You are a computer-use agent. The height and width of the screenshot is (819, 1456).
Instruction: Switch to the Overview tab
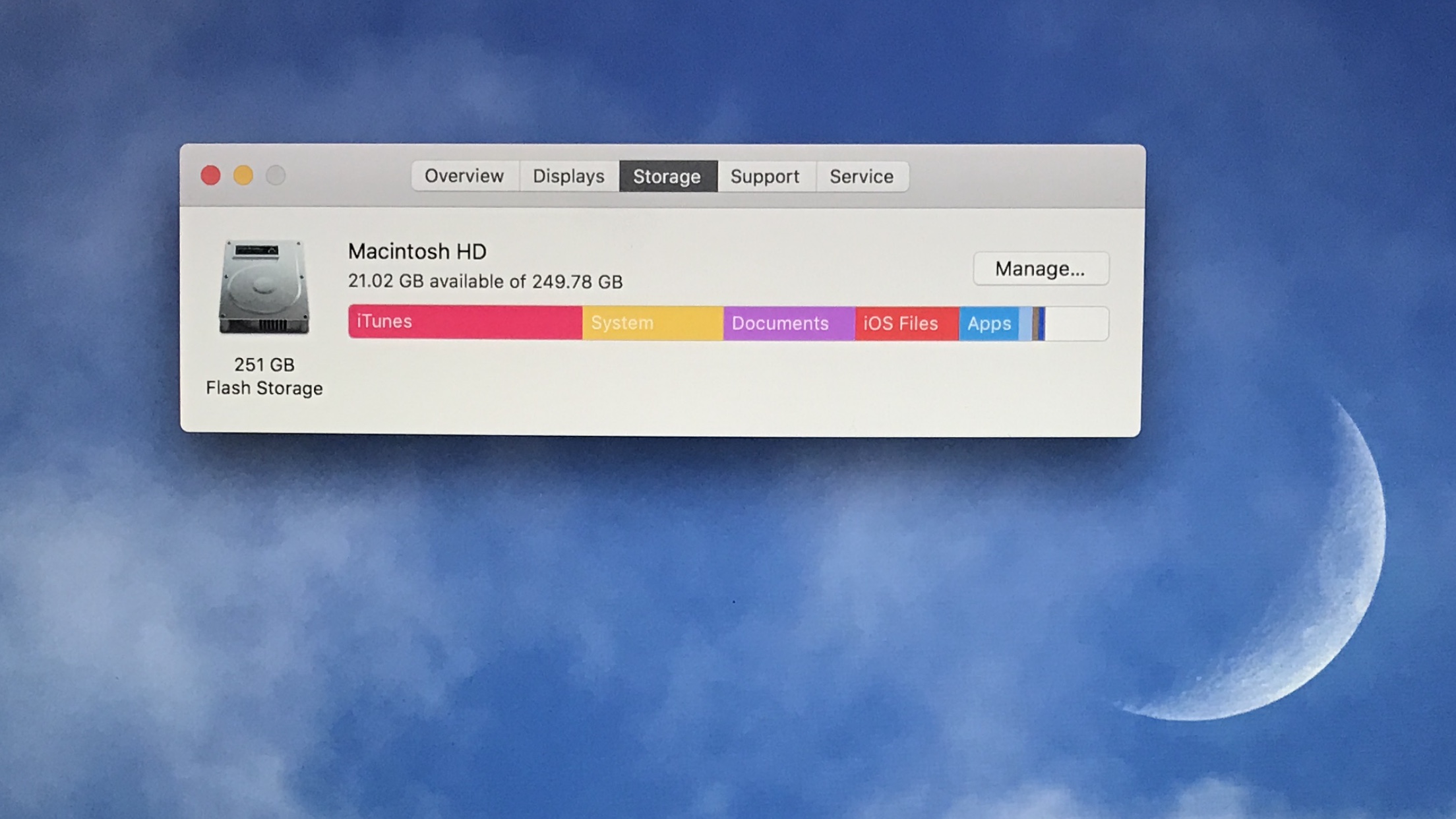(464, 176)
